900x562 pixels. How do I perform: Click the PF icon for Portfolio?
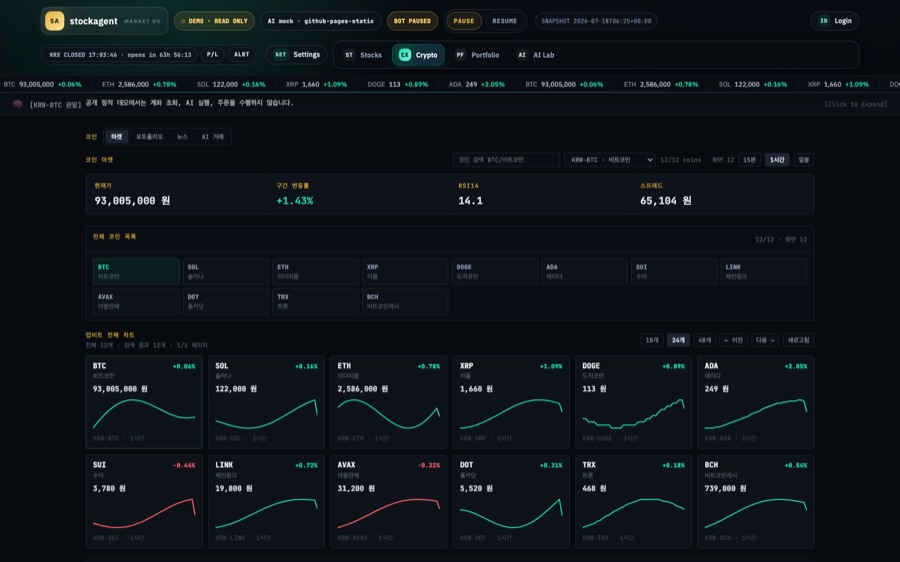(460, 55)
